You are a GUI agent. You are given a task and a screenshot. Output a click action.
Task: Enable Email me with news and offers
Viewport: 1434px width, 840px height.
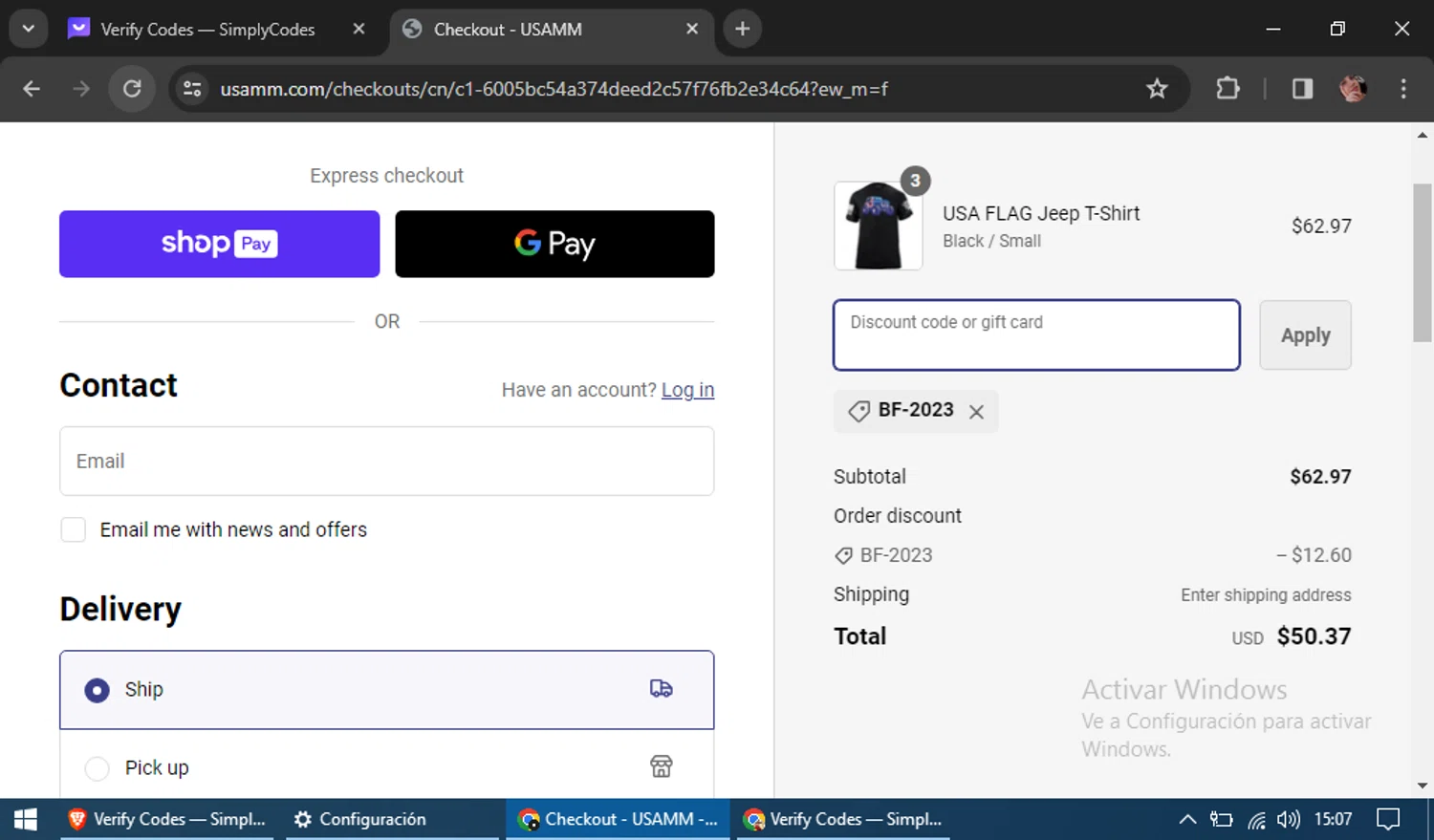pos(74,529)
